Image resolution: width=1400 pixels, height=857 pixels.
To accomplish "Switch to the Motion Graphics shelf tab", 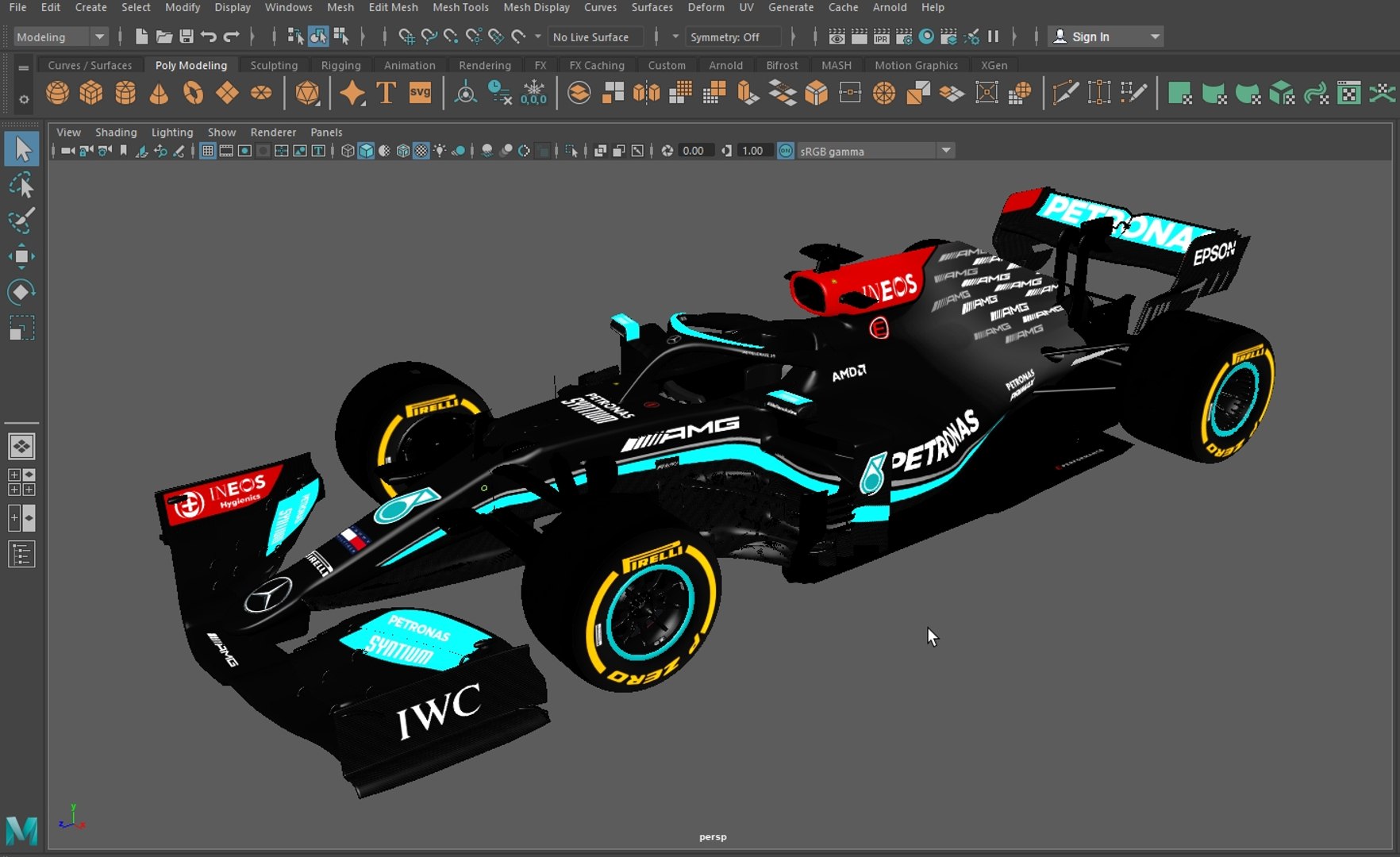I will pyautogui.click(x=916, y=65).
